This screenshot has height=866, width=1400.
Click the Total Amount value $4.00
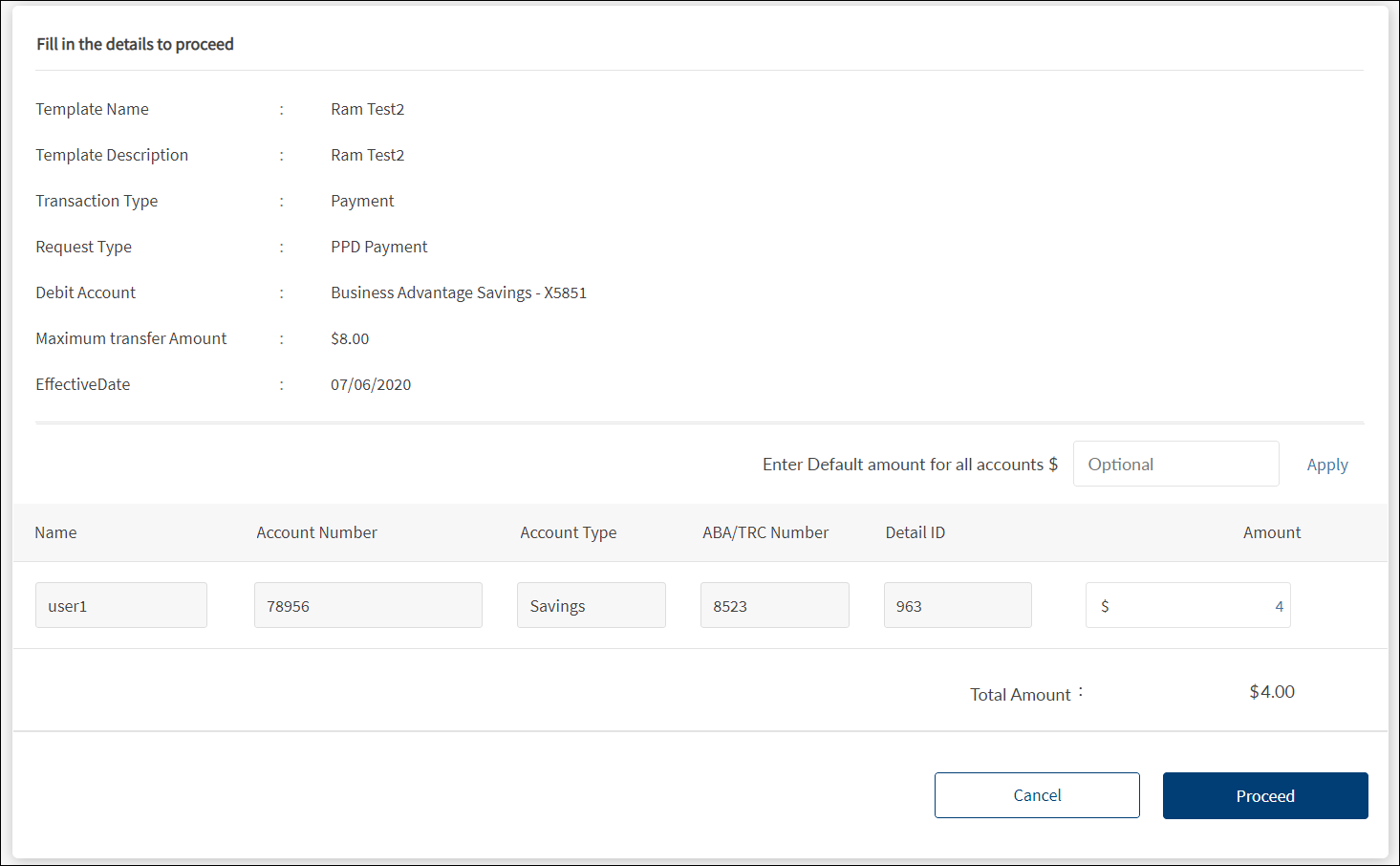(1271, 692)
